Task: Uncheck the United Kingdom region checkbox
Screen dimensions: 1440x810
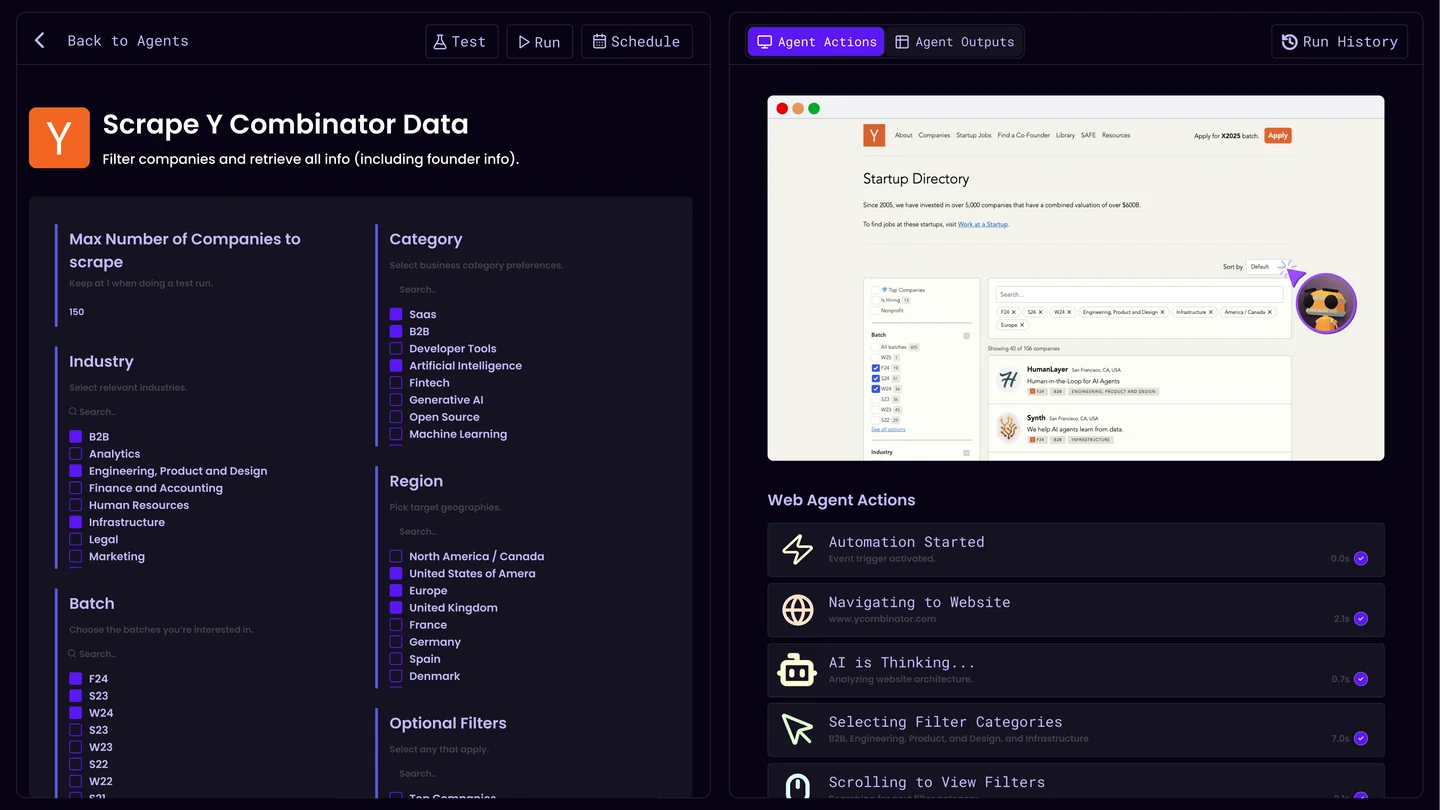Action: point(396,608)
